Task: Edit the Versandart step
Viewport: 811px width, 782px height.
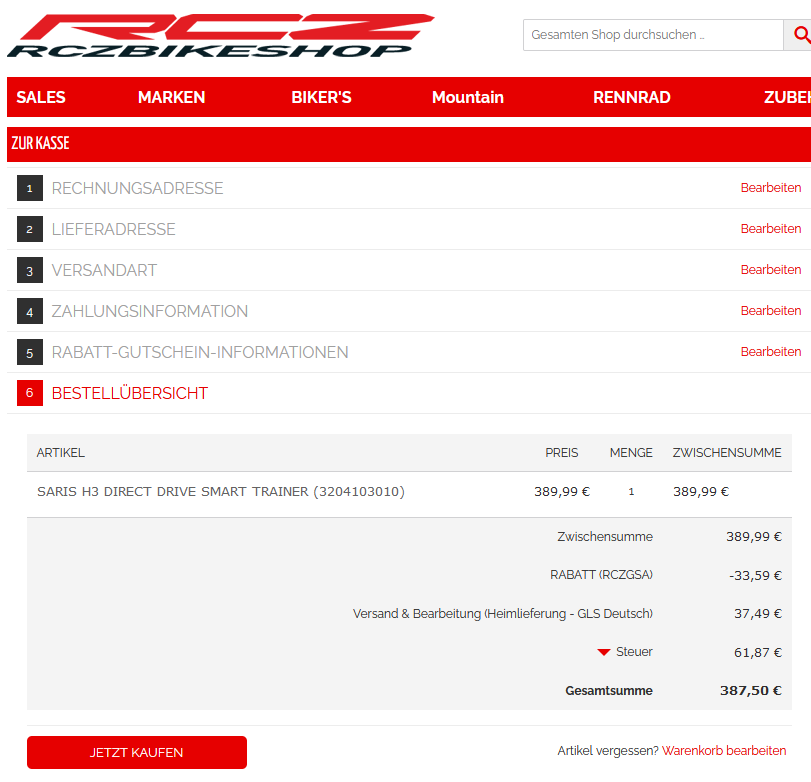Action: 770,270
